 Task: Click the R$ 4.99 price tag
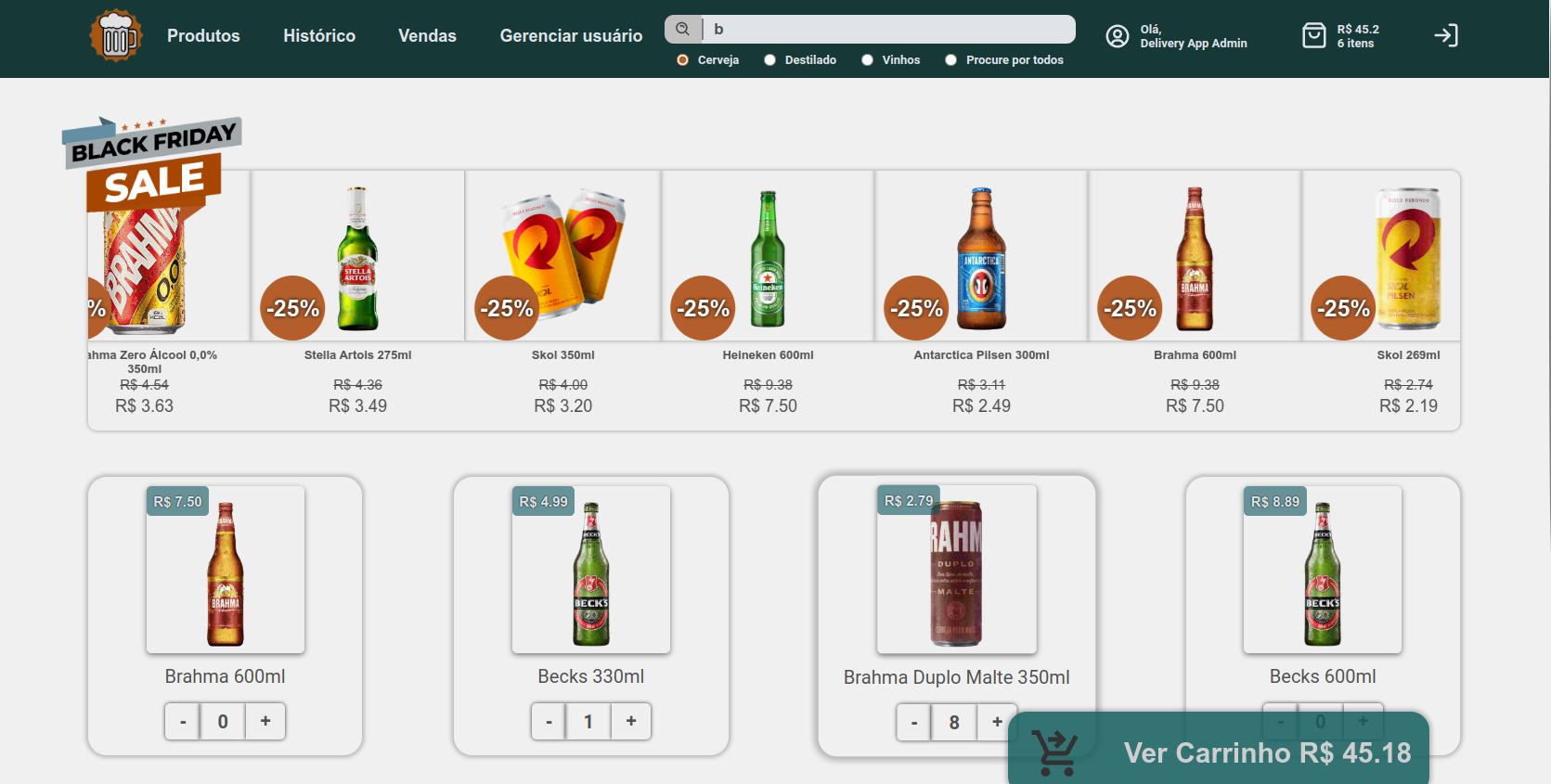543,501
